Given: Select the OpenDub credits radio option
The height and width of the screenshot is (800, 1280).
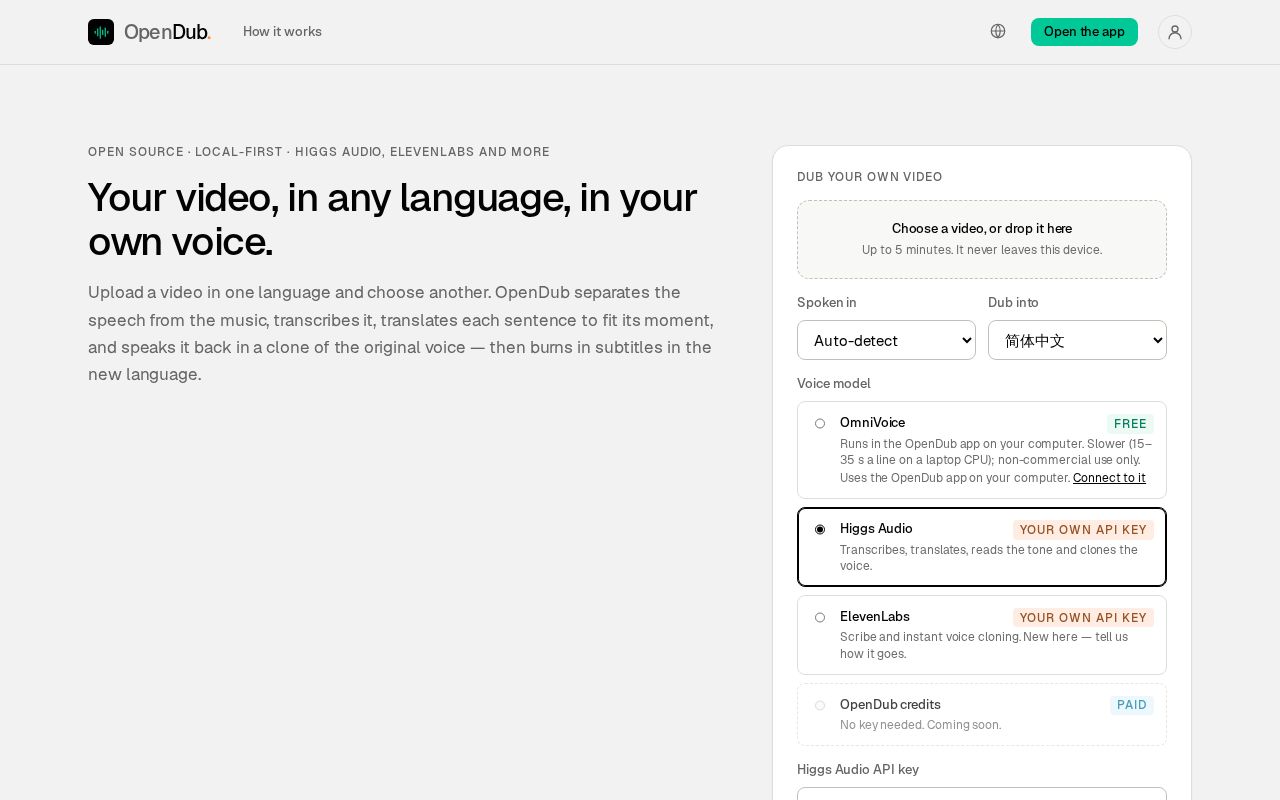Looking at the screenshot, I should pos(820,705).
